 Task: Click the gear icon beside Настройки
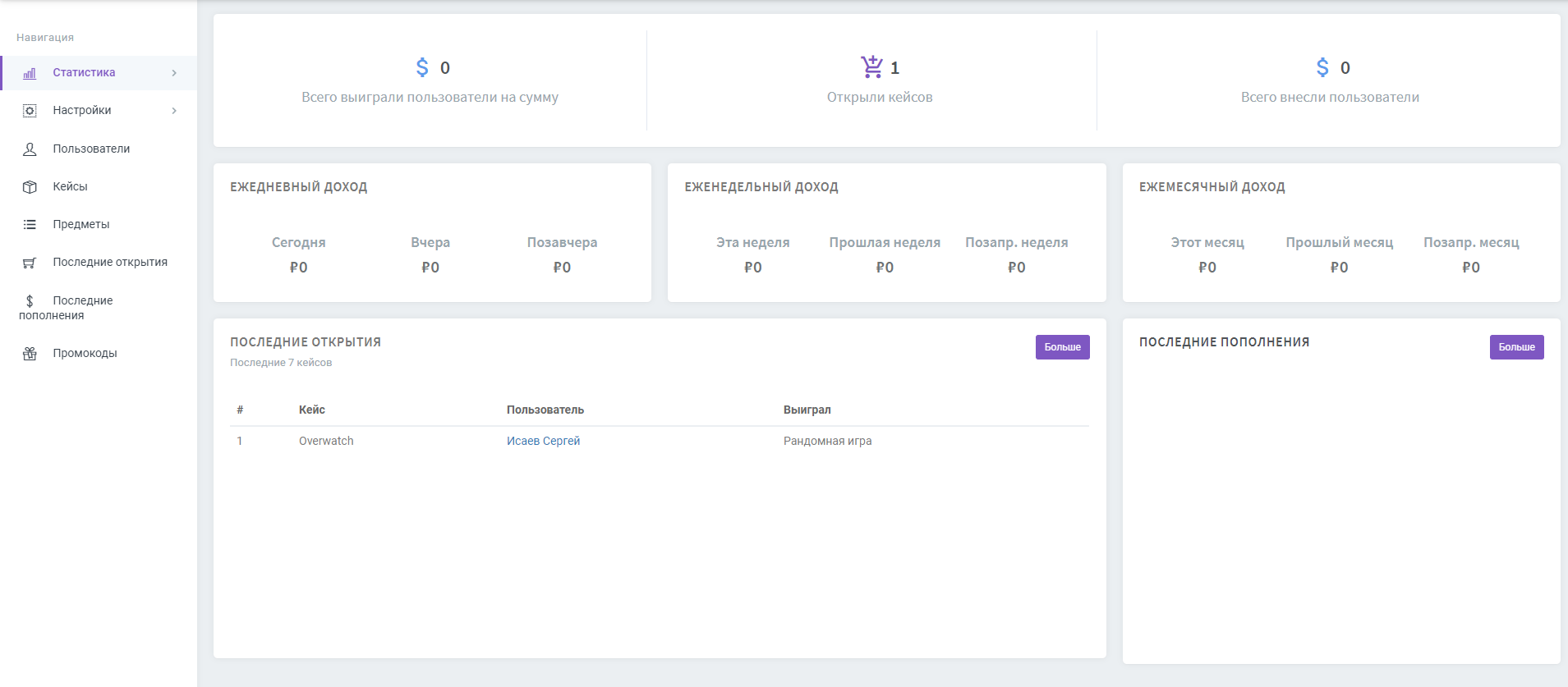(30, 111)
